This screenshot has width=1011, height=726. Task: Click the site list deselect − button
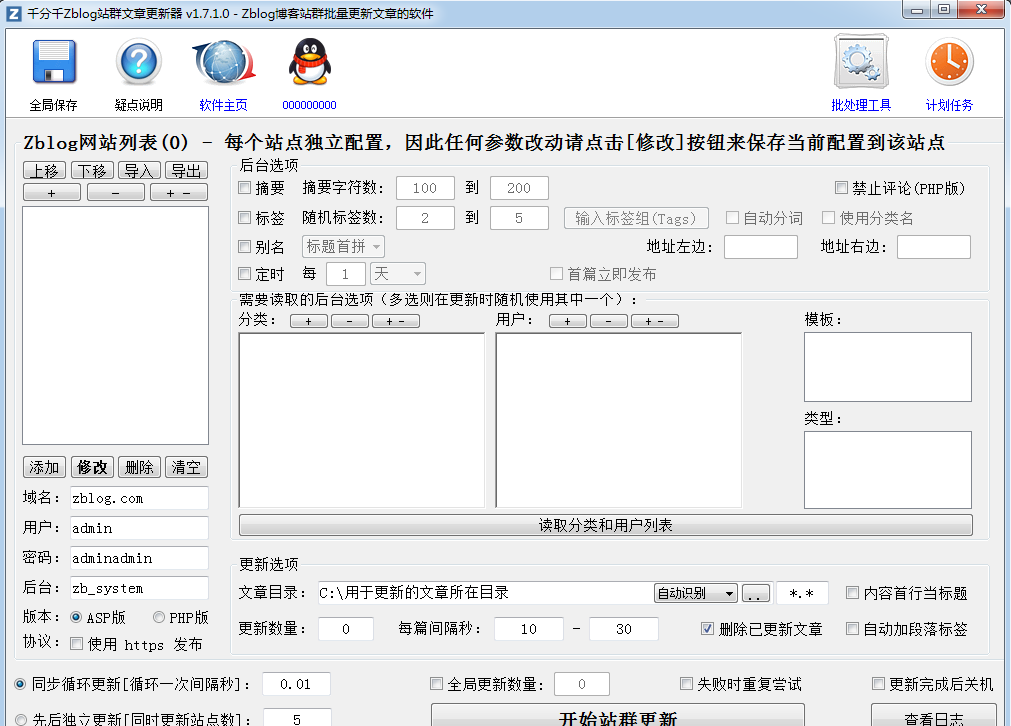pos(115,193)
